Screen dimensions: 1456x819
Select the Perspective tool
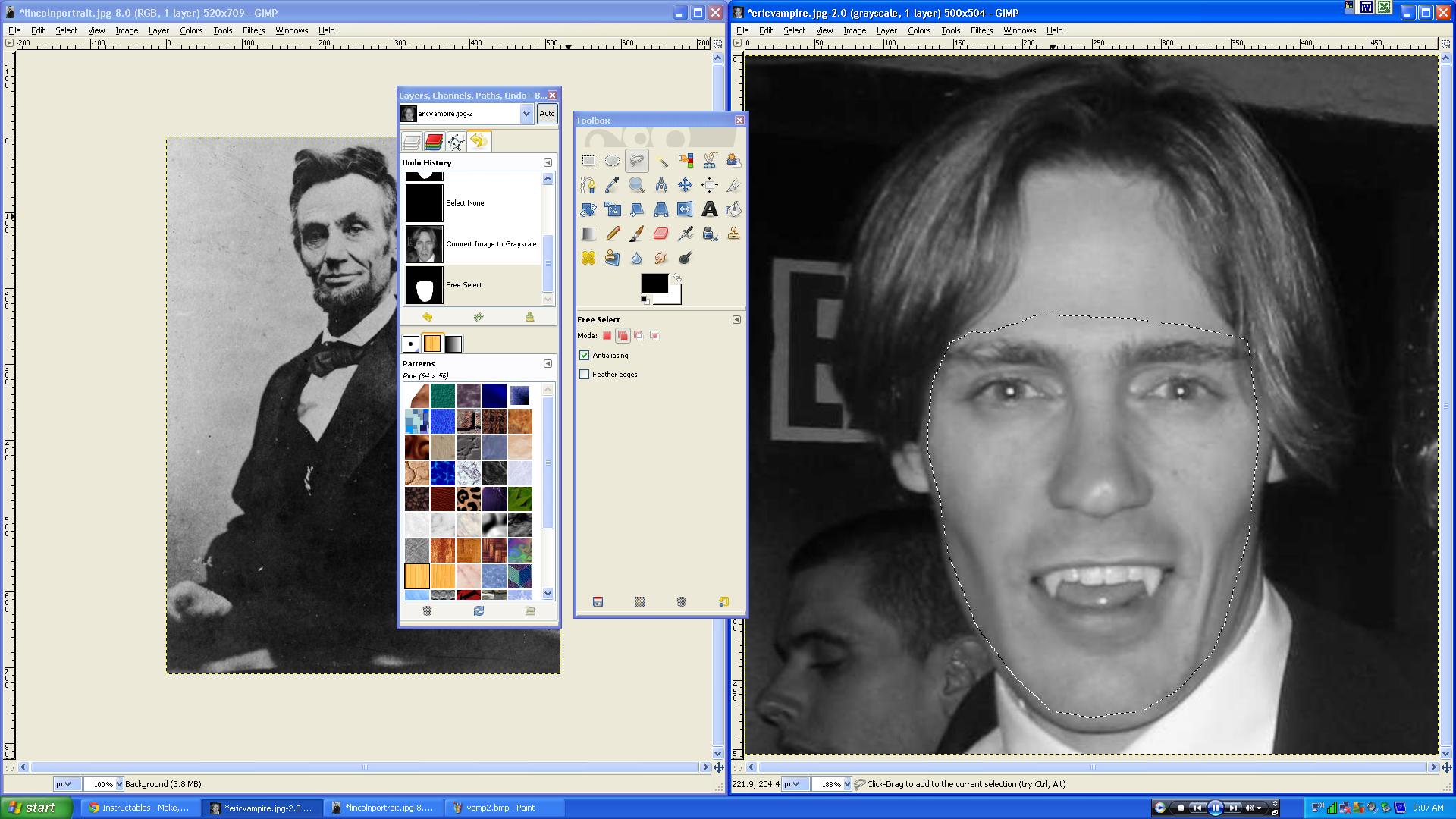661,209
